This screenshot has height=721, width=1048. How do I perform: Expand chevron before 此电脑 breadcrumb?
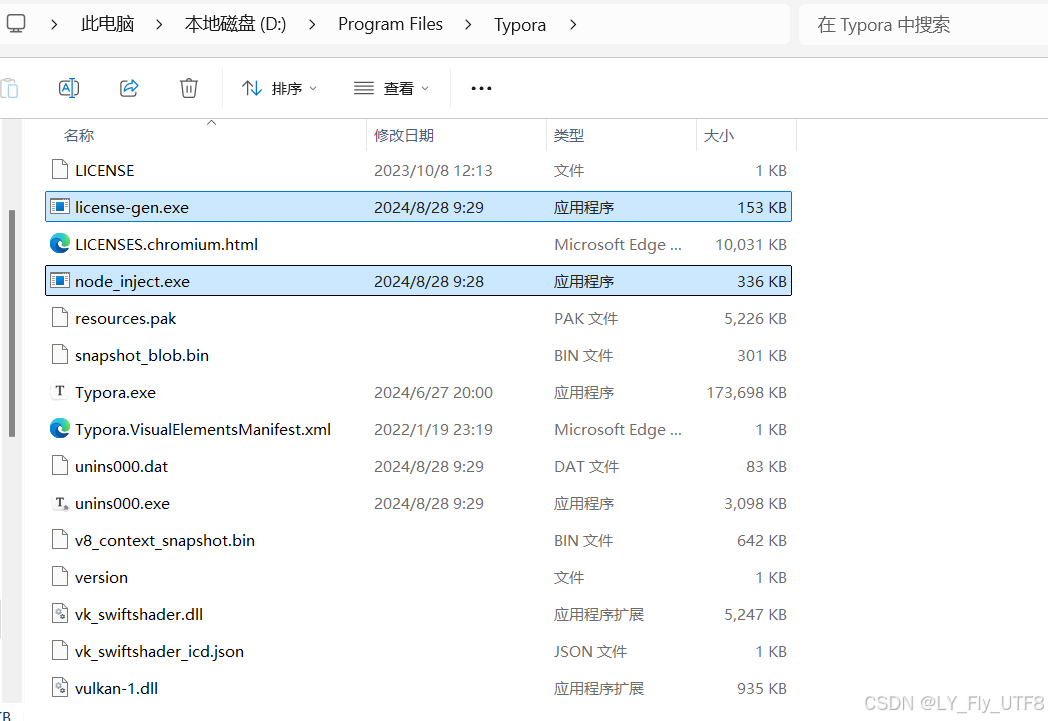tap(54, 25)
